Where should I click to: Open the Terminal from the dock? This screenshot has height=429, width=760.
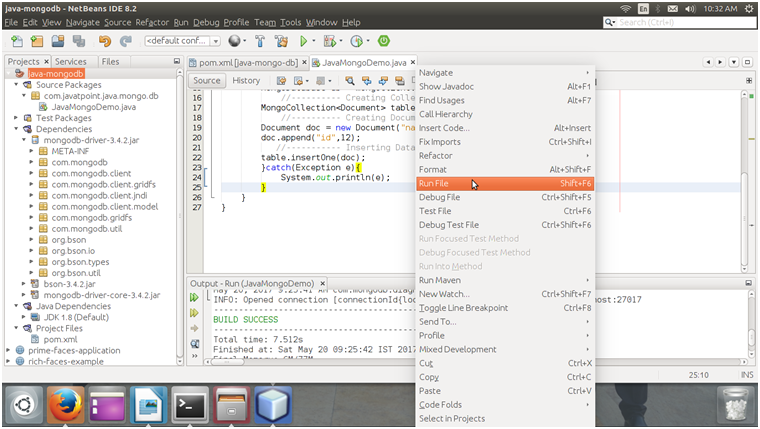pyautogui.click(x=190, y=405)
